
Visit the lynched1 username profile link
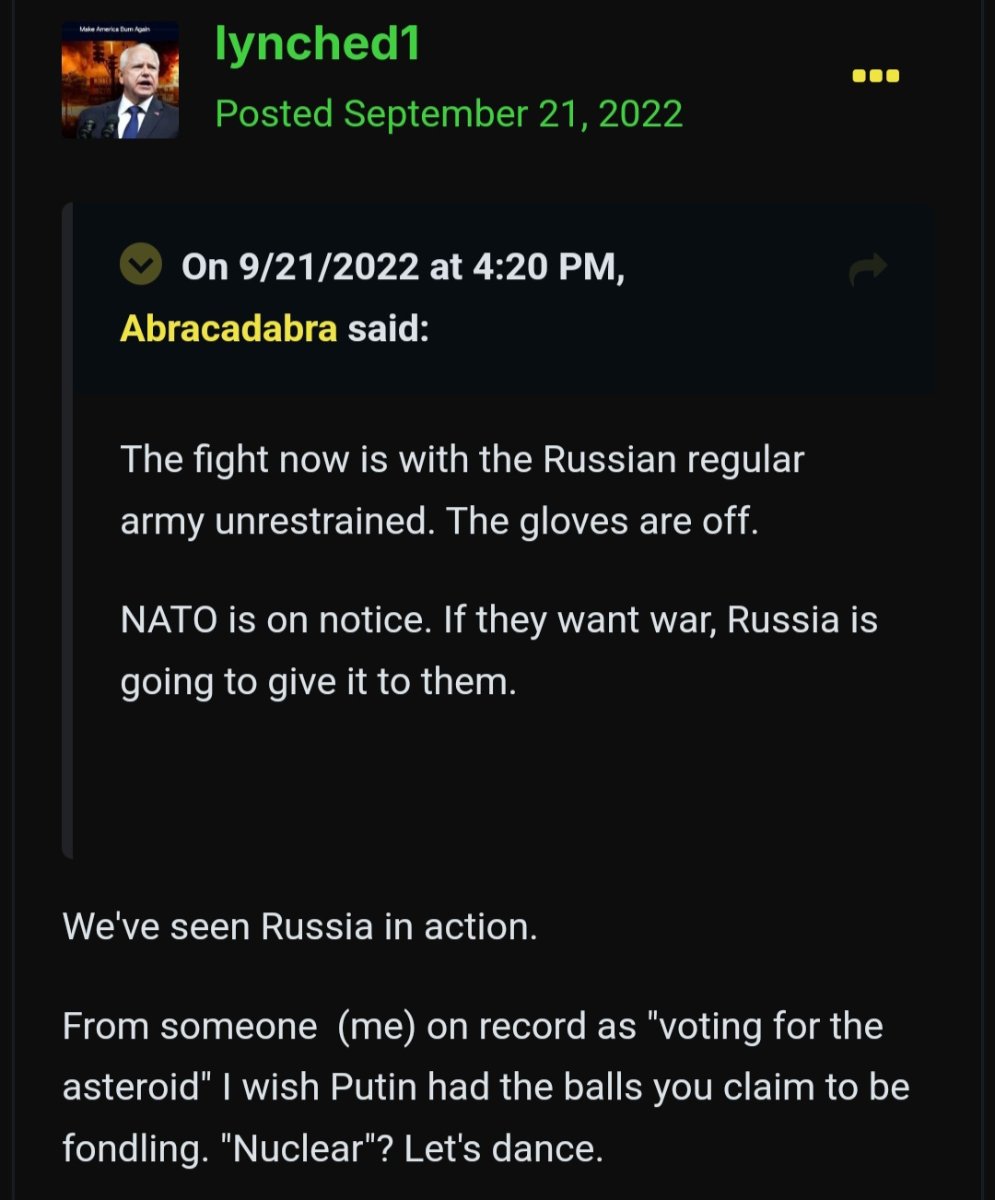coord(317,45)
